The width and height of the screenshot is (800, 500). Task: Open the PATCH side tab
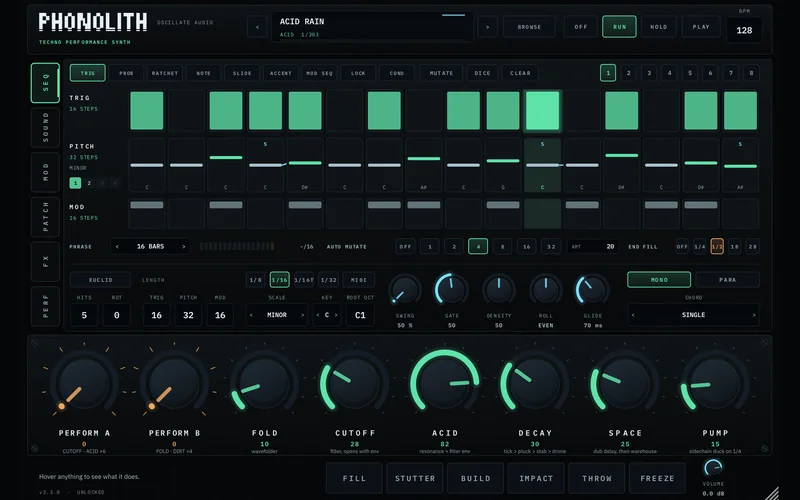tap(45, 217)
